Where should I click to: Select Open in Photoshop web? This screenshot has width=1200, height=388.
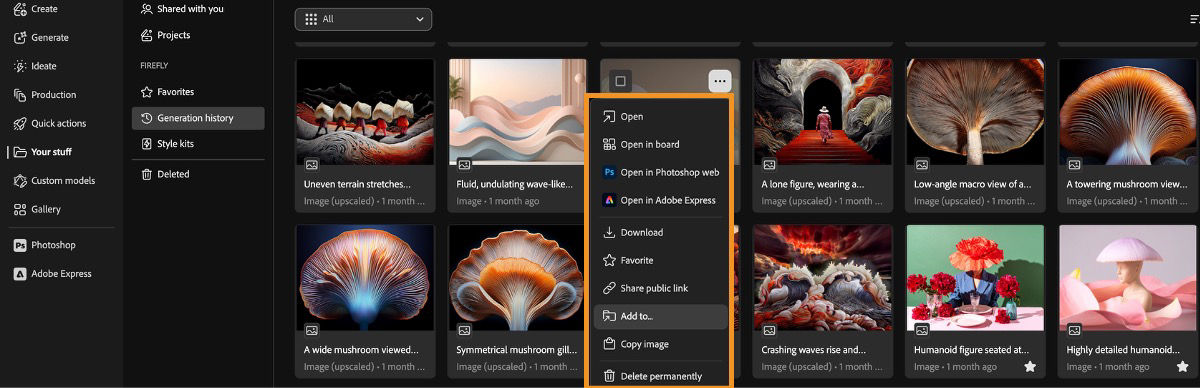click(x=660, y=173)
